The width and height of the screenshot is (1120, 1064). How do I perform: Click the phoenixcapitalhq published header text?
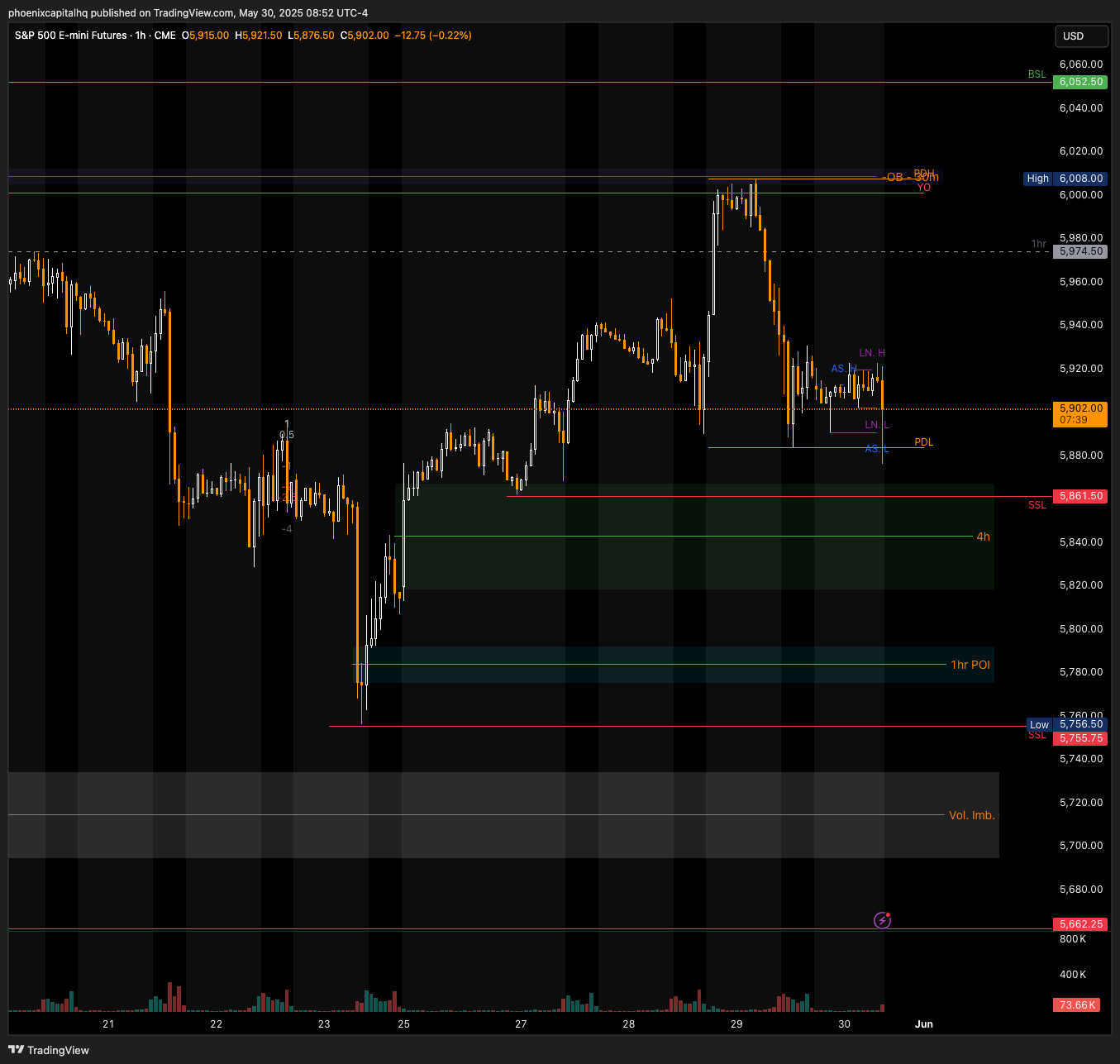[x=188, y=12]
